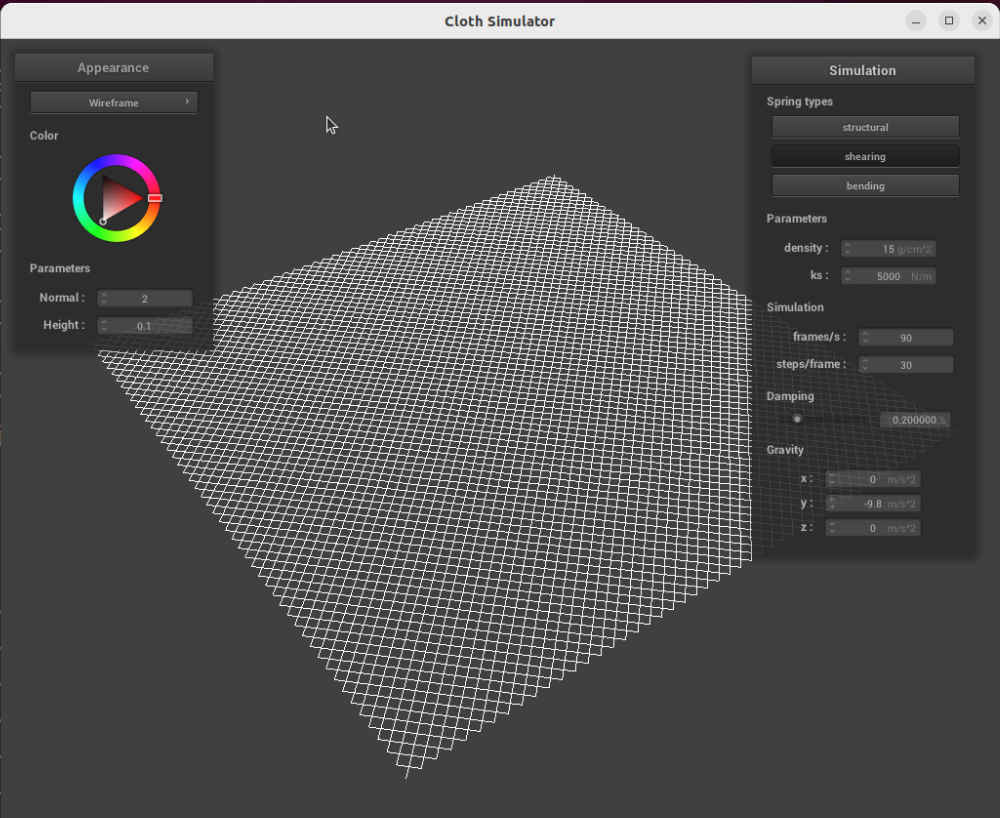Close the Cloth Simulator window
1000x818 pixels.
[982, 21]
